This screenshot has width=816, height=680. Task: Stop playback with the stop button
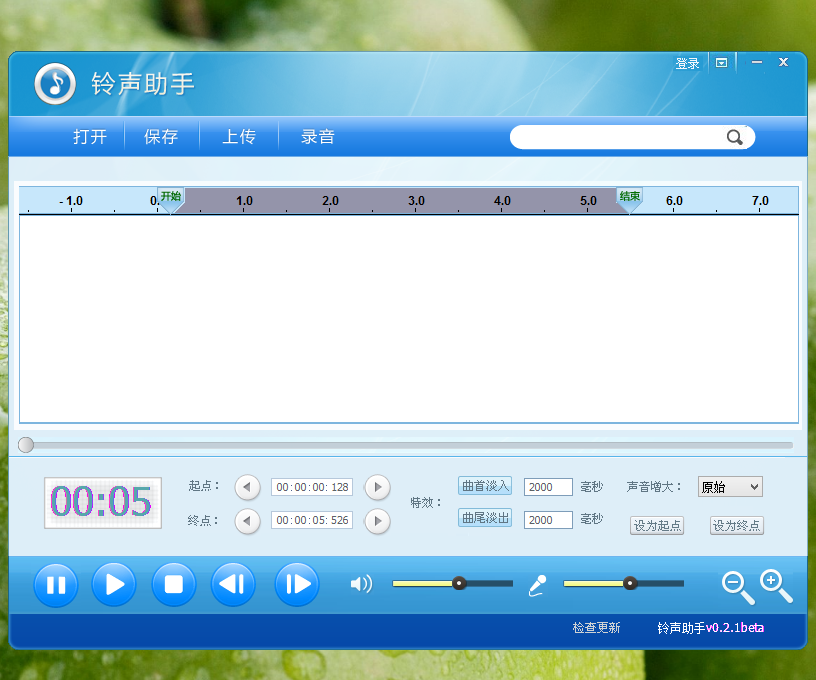coord(174,585)
